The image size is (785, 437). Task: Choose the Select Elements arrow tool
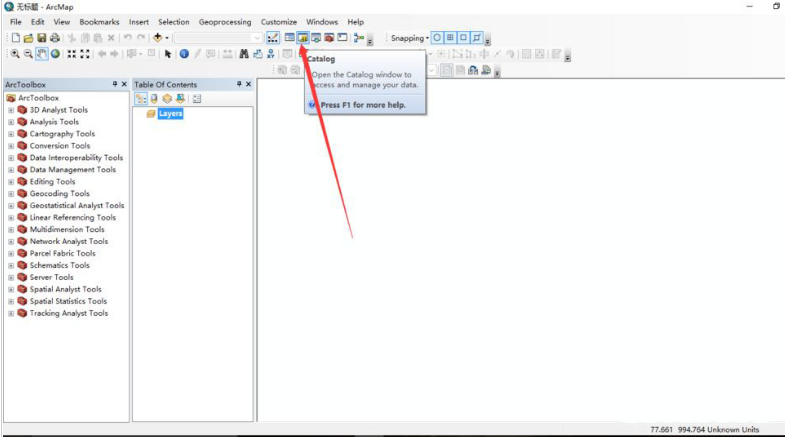(x=168, y=54)
